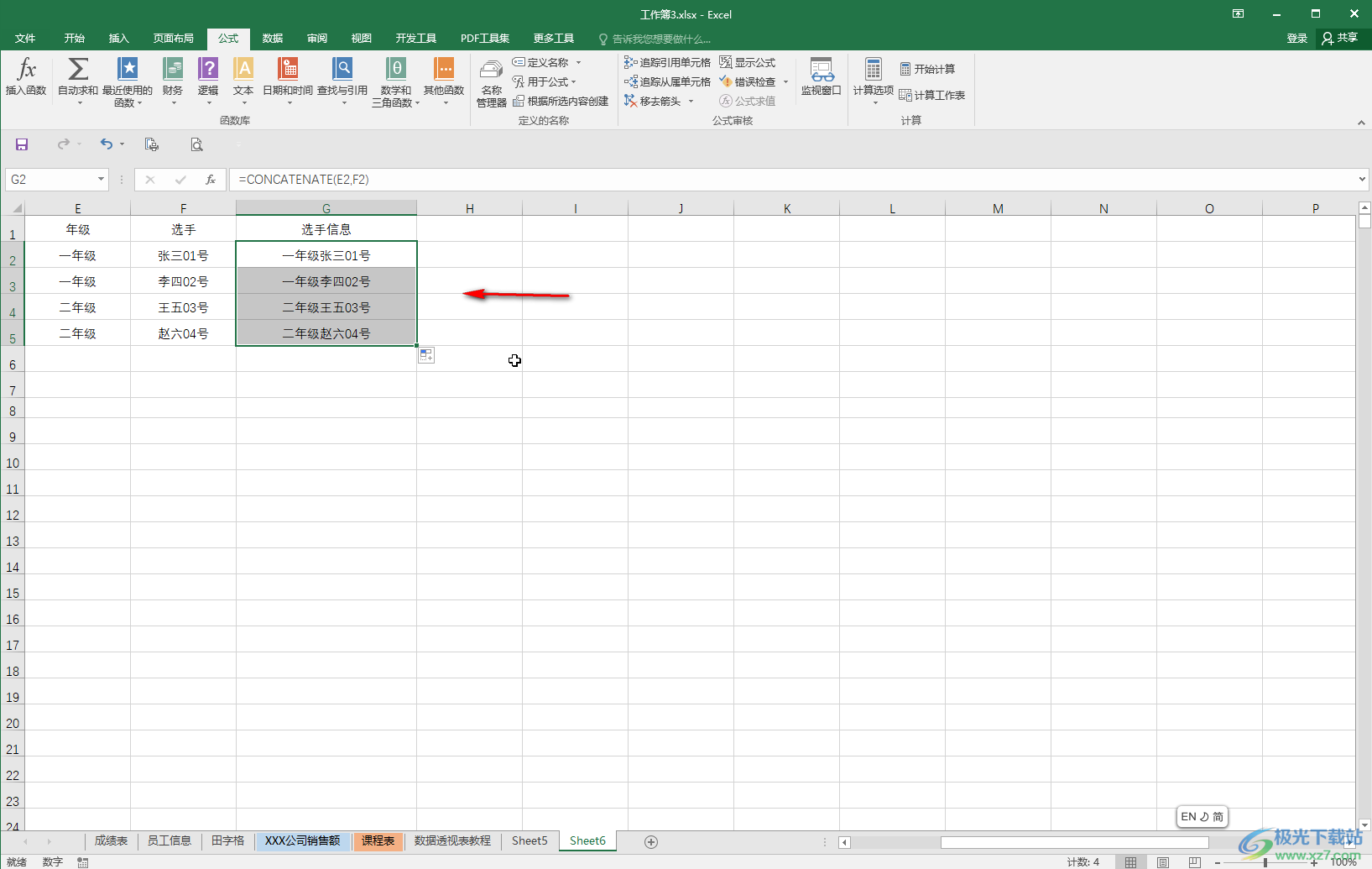Open the 课程表 sheet tab
1372x869 pixels.
coord(378,841)
